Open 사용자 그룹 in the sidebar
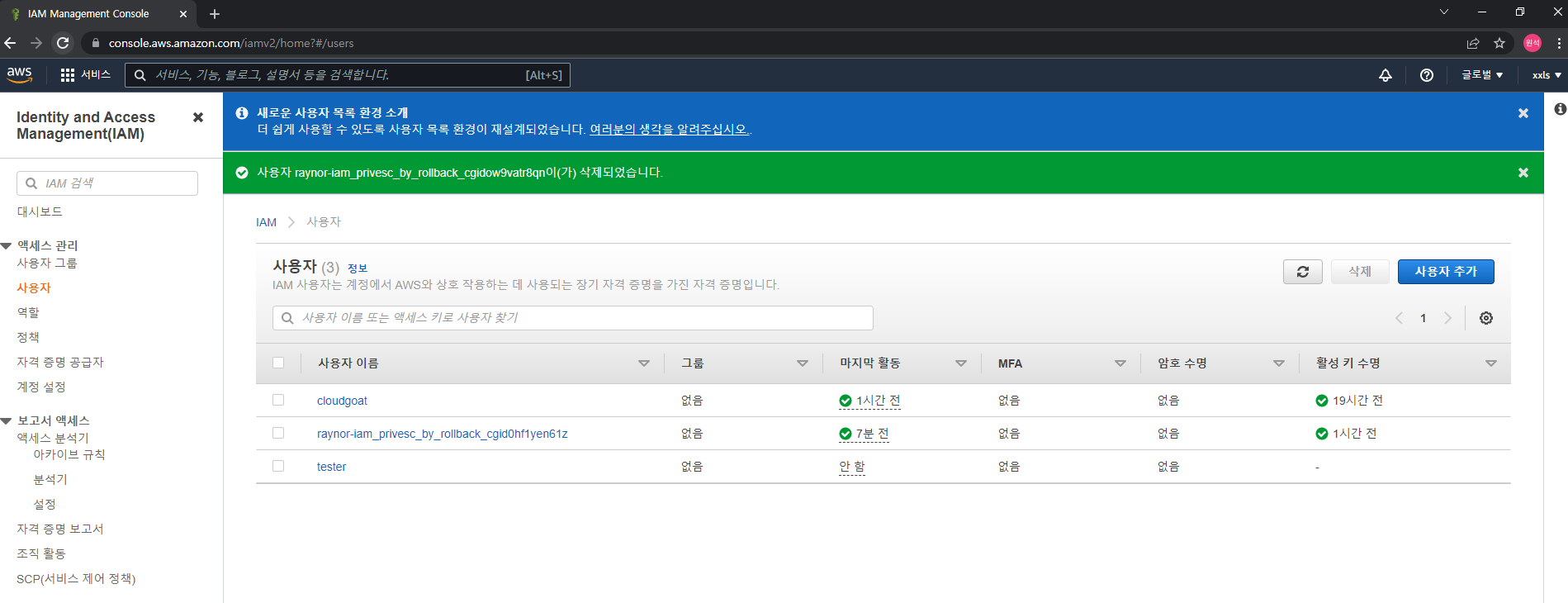Viewport: 1568px width, 603px height. pyautogui.click(x=47, y=263)
